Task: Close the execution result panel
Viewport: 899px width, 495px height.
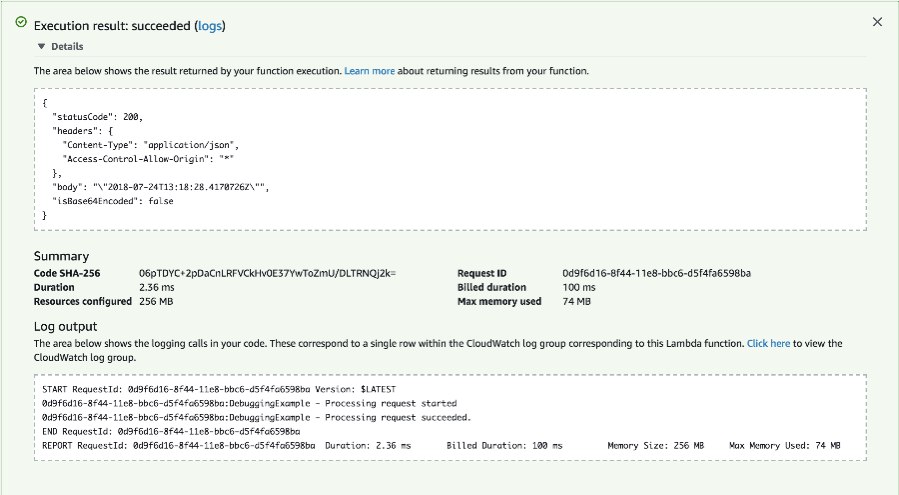Action: tap(877, 22)
